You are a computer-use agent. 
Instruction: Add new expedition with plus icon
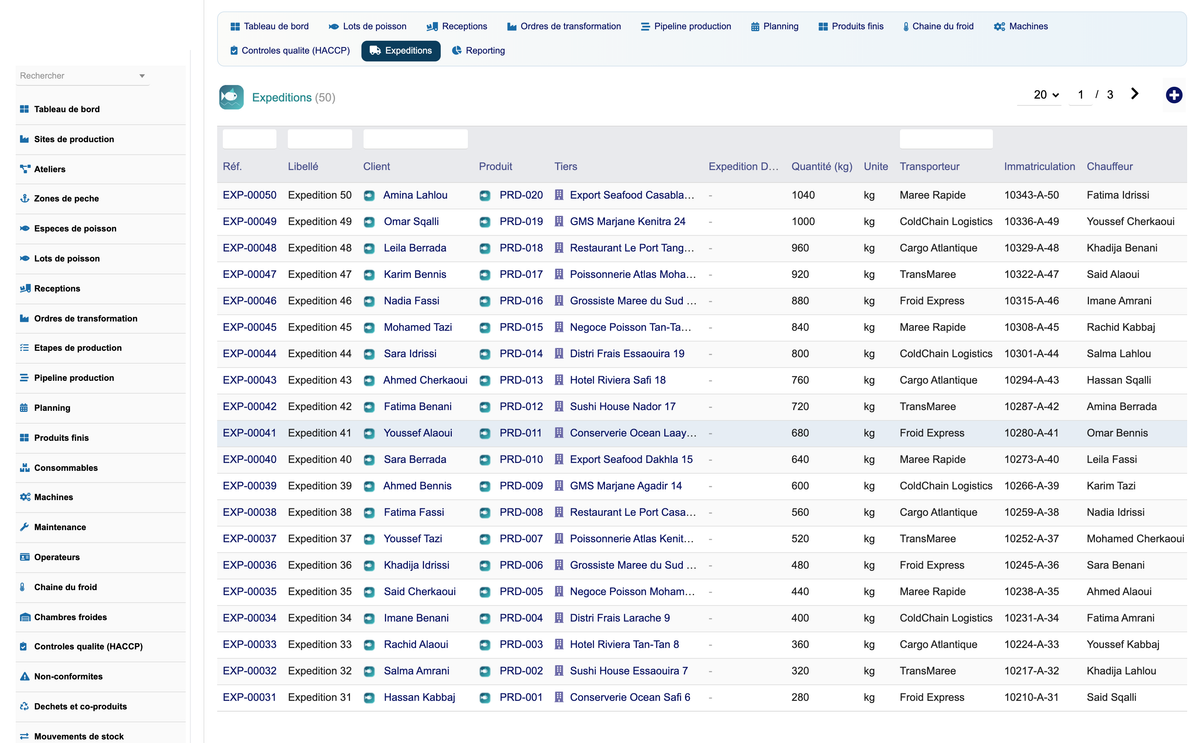(x=1174, y=95)
